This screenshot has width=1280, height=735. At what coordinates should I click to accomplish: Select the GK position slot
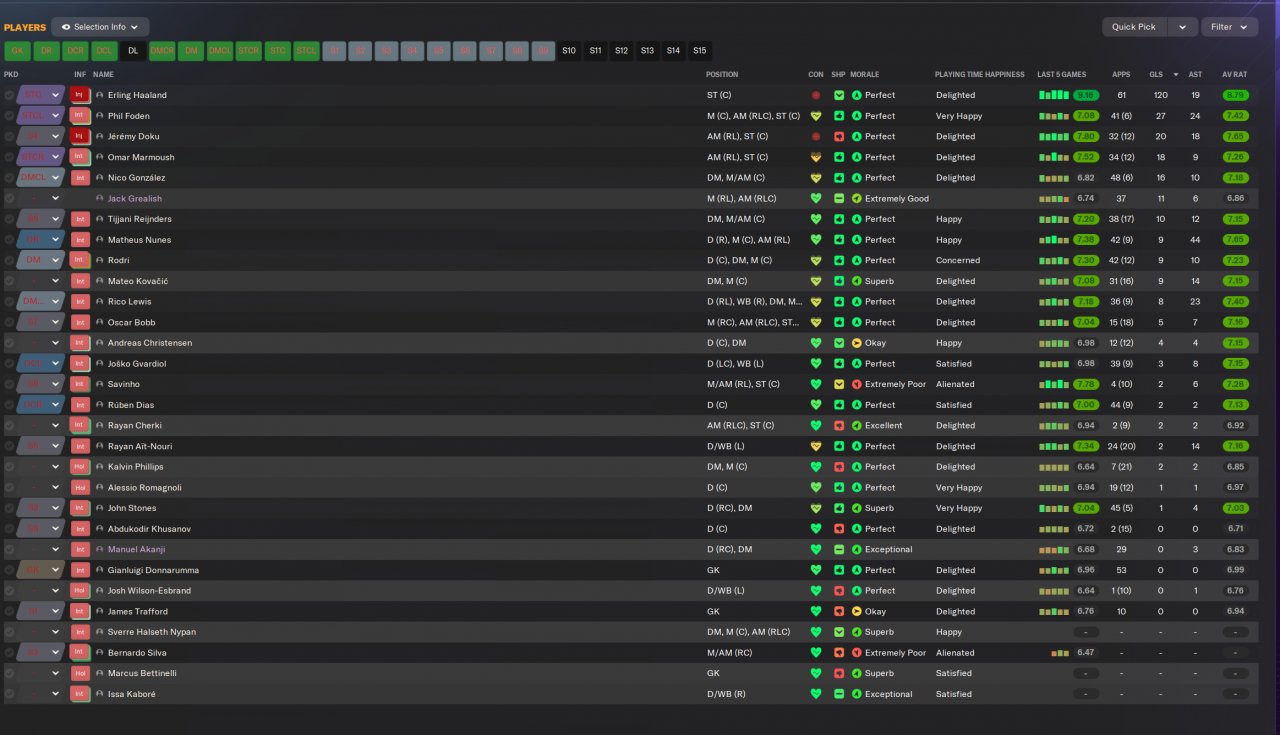pos(17,50)
